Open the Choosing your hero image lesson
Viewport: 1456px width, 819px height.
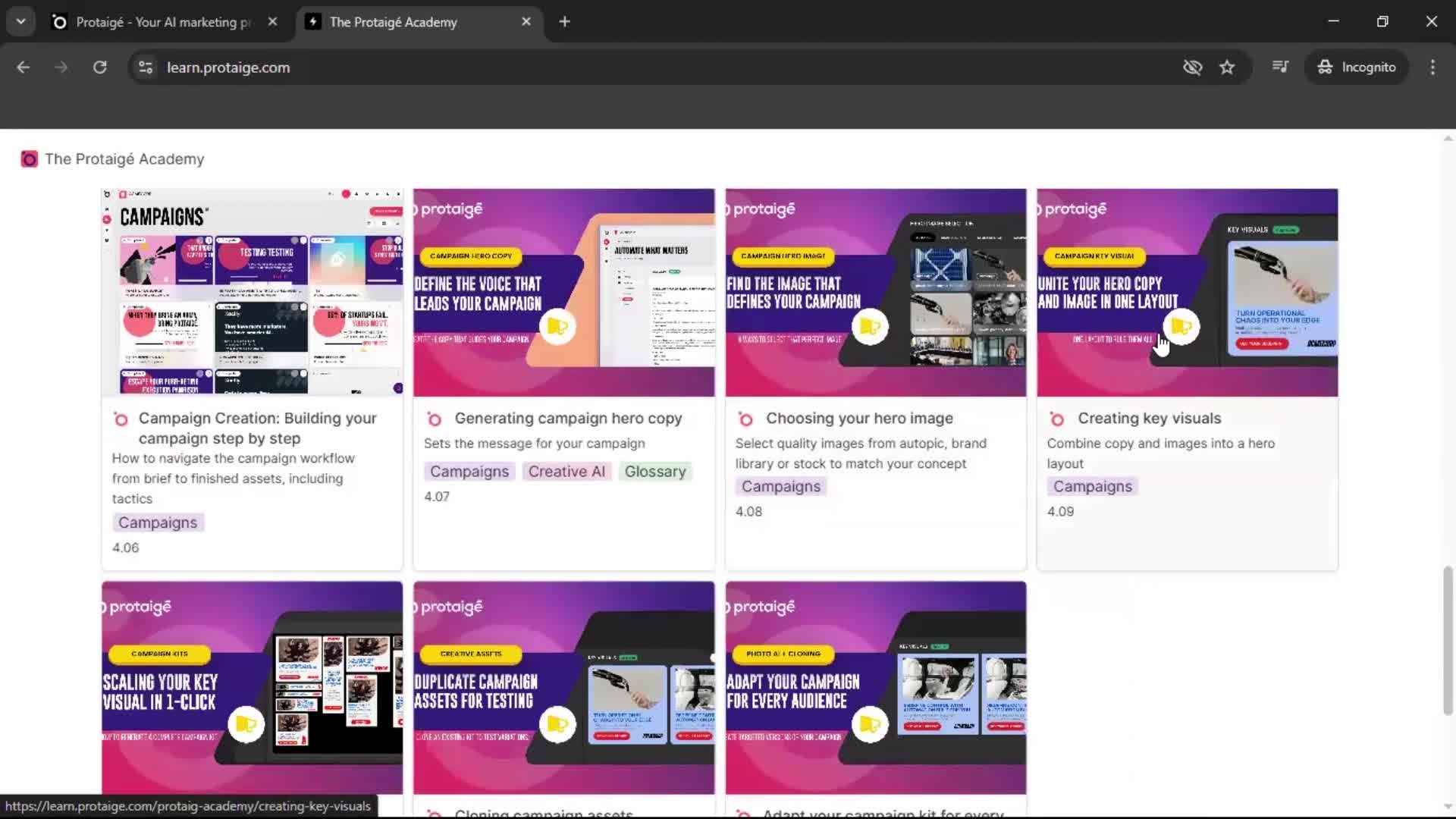click(859, 418)
